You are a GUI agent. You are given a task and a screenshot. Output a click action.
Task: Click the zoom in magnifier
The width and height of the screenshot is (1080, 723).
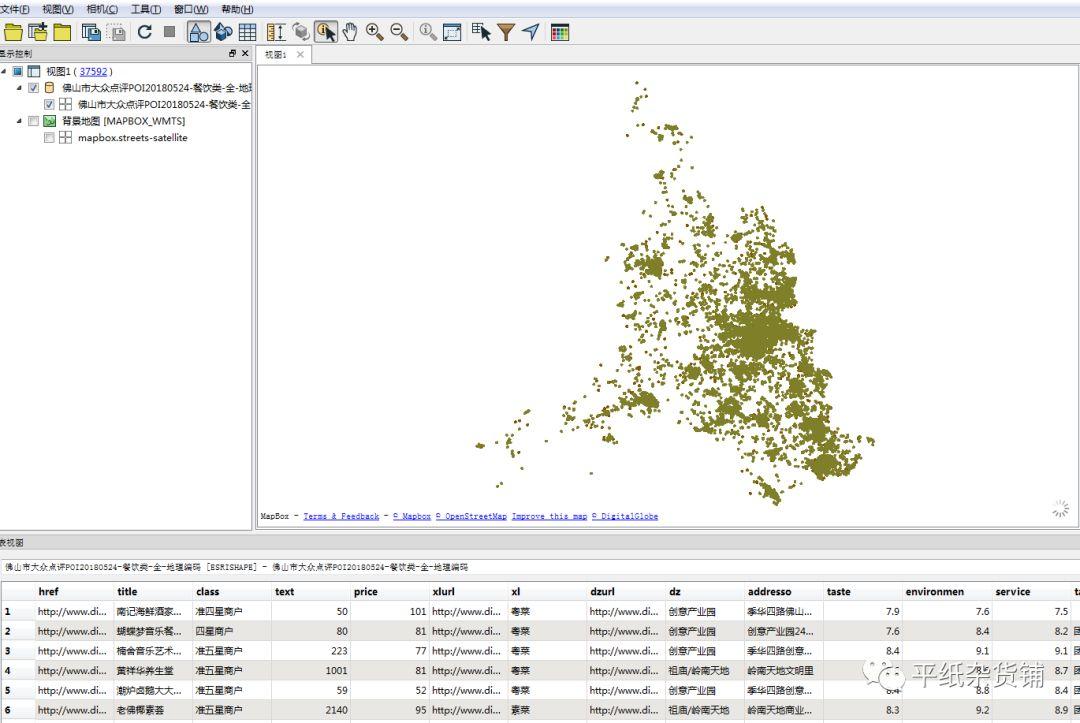(x=374, y=32)
